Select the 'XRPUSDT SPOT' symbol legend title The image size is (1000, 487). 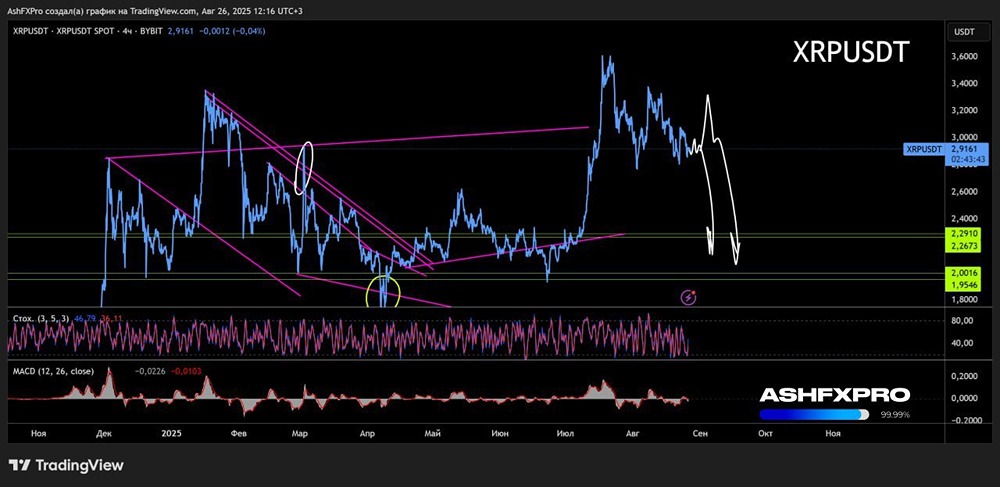(x=85, y=31)
